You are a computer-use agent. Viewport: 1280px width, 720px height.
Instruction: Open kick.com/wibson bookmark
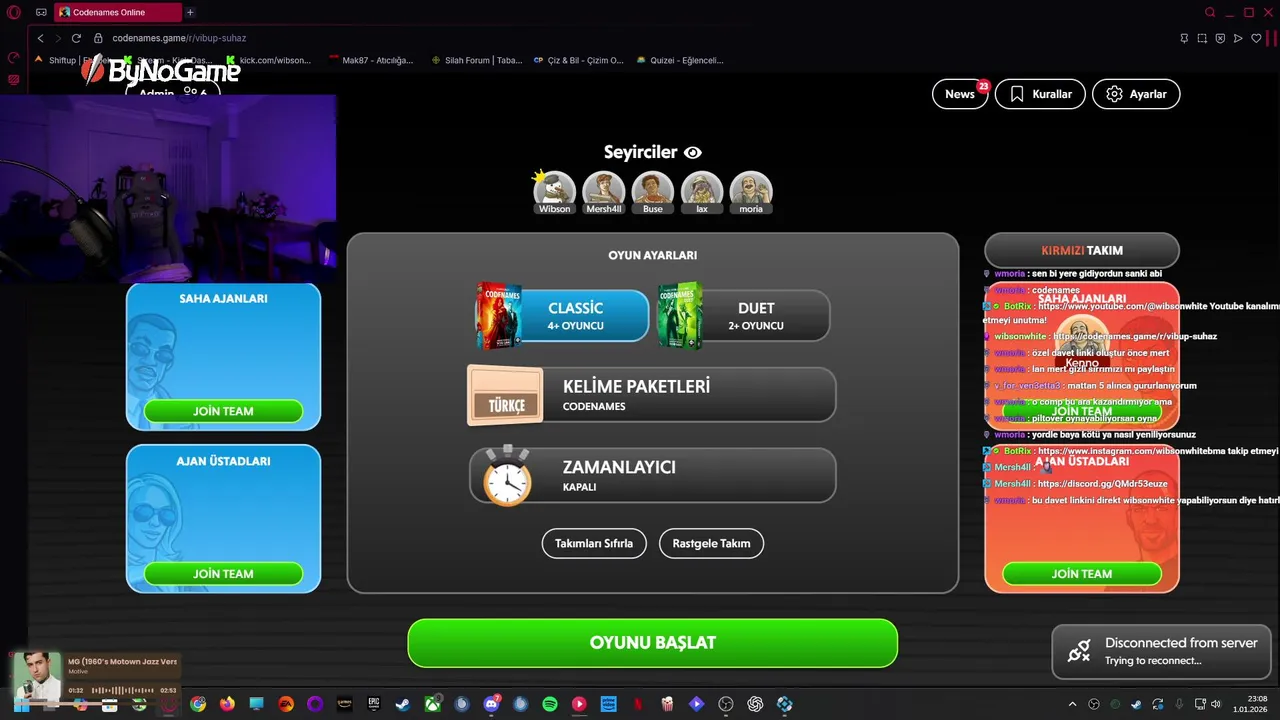268,60
